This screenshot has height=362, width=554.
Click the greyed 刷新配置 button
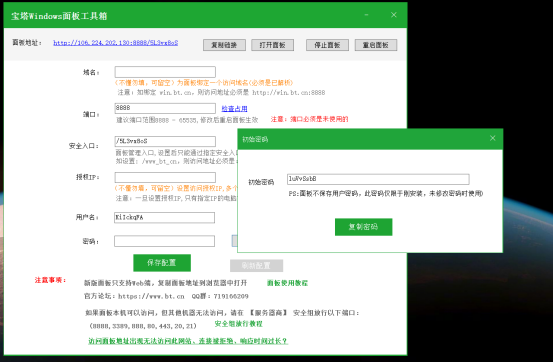point(257,266)
